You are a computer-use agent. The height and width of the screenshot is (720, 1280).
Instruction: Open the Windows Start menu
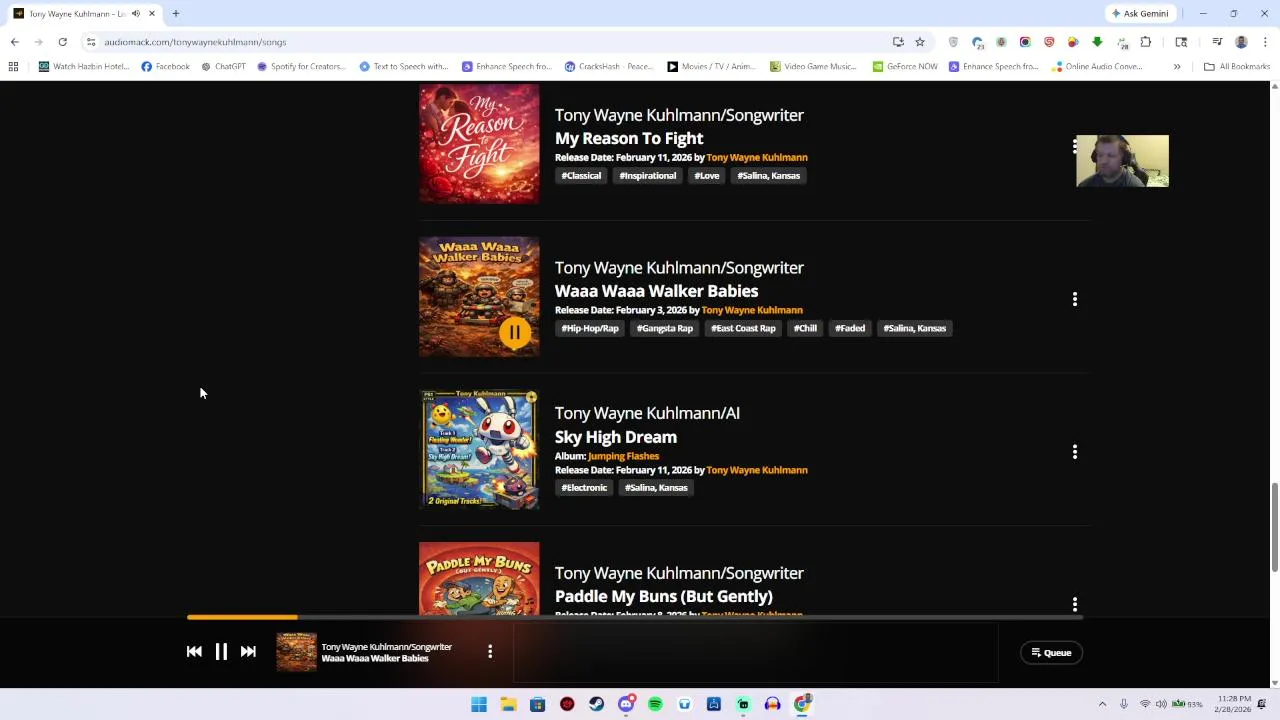[x=479, y=704]
